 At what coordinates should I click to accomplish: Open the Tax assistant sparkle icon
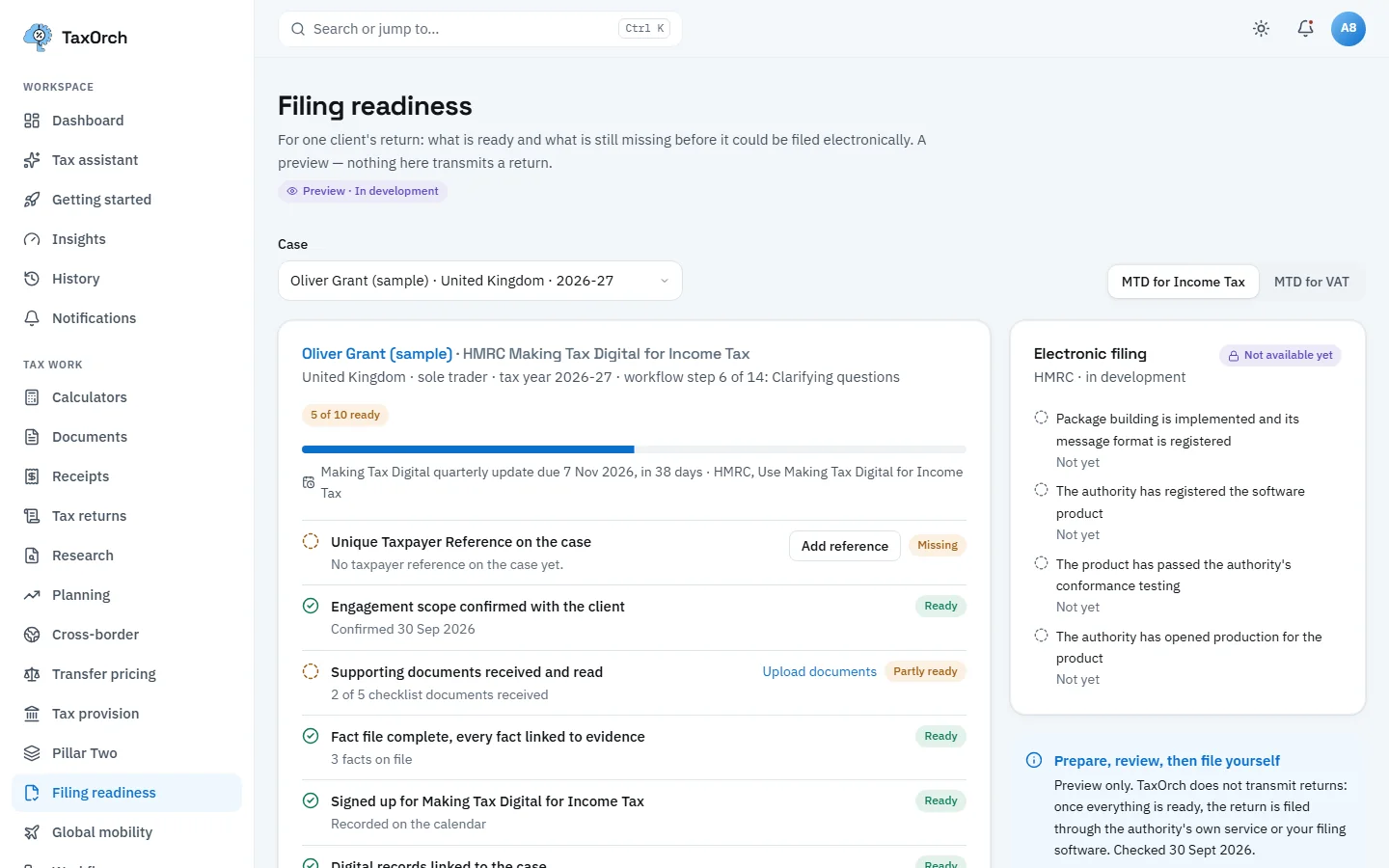tap(32, 160)
